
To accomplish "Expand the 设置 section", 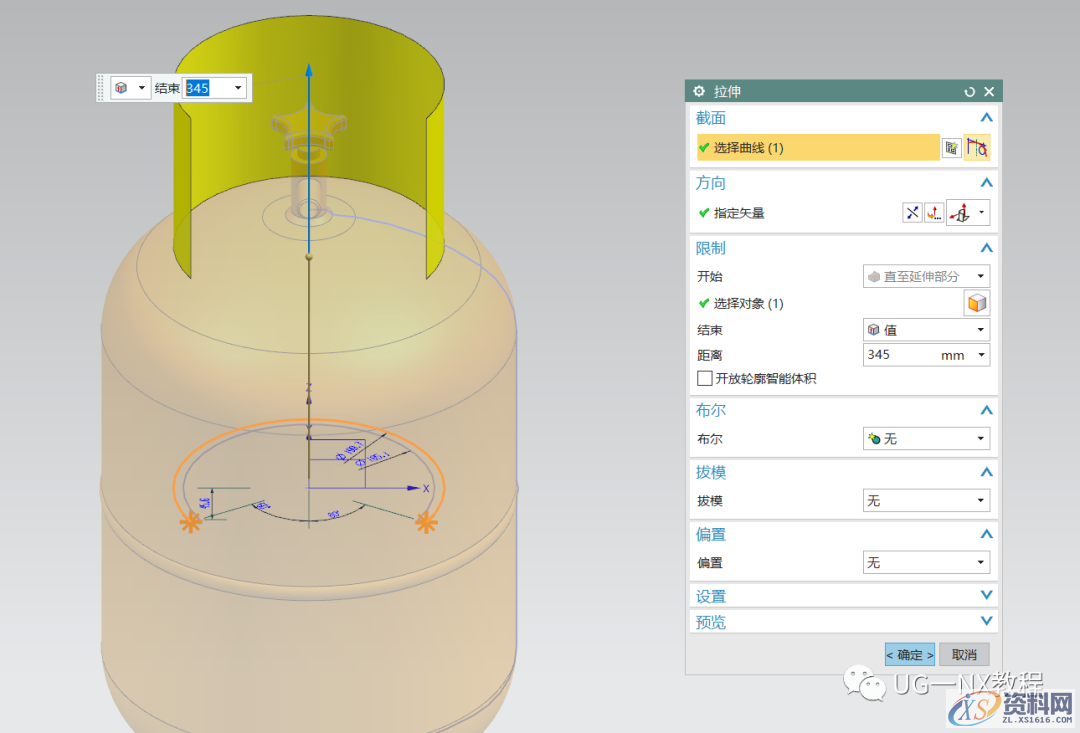I will pos(986,596).
